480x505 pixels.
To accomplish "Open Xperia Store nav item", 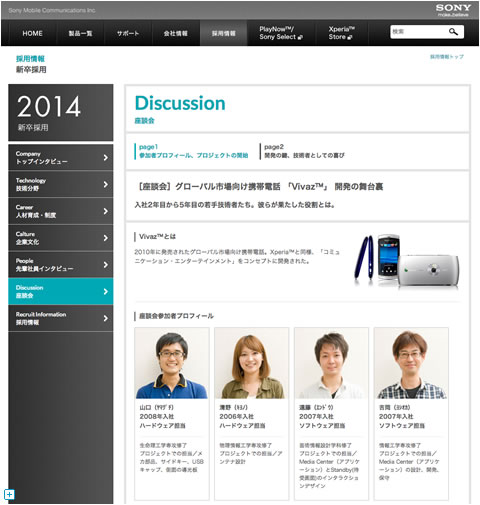I will pyautogui.click(x=341, y=33).
